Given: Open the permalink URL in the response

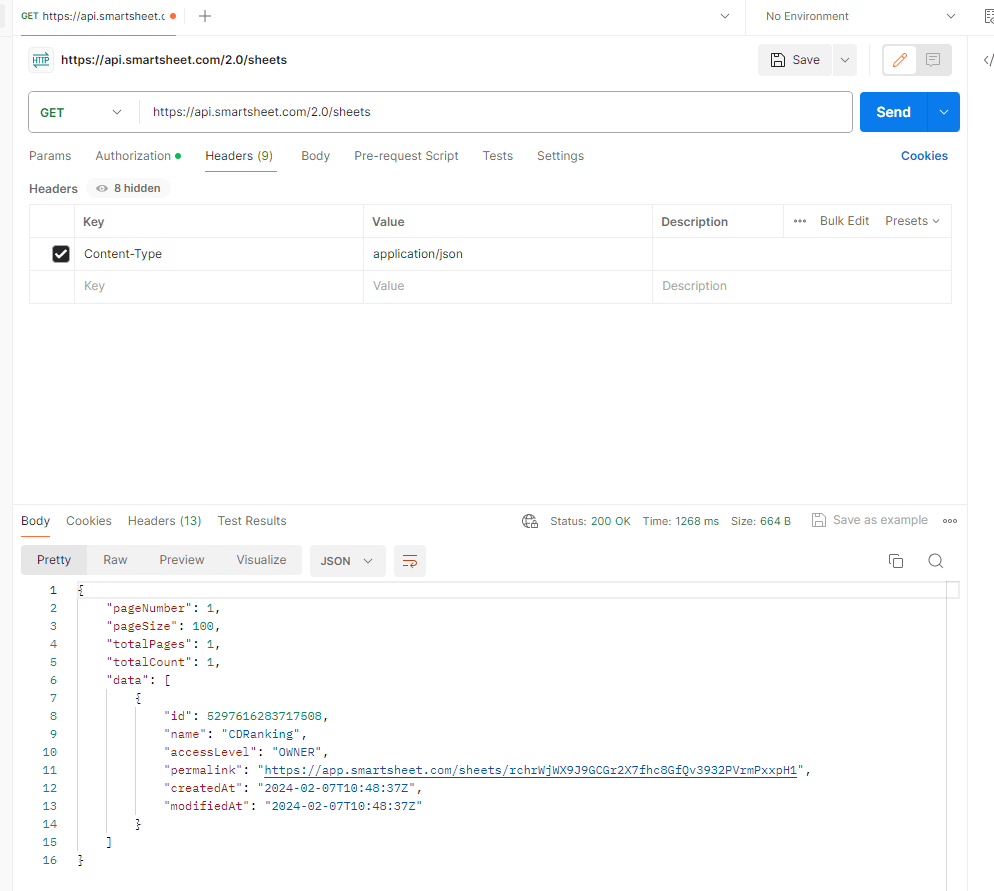Looking at the screenshot, I should click(530, 770).
